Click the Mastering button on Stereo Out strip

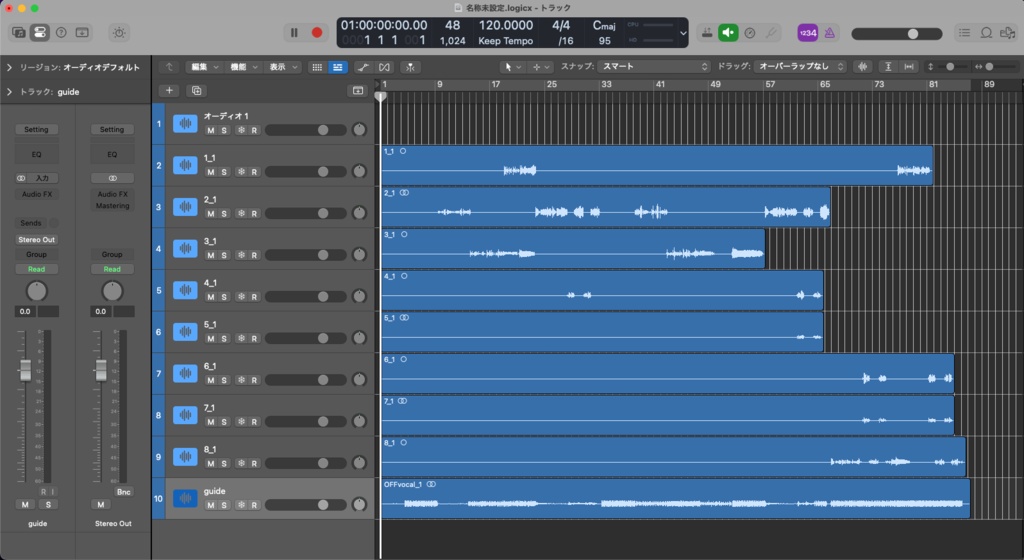112,206
